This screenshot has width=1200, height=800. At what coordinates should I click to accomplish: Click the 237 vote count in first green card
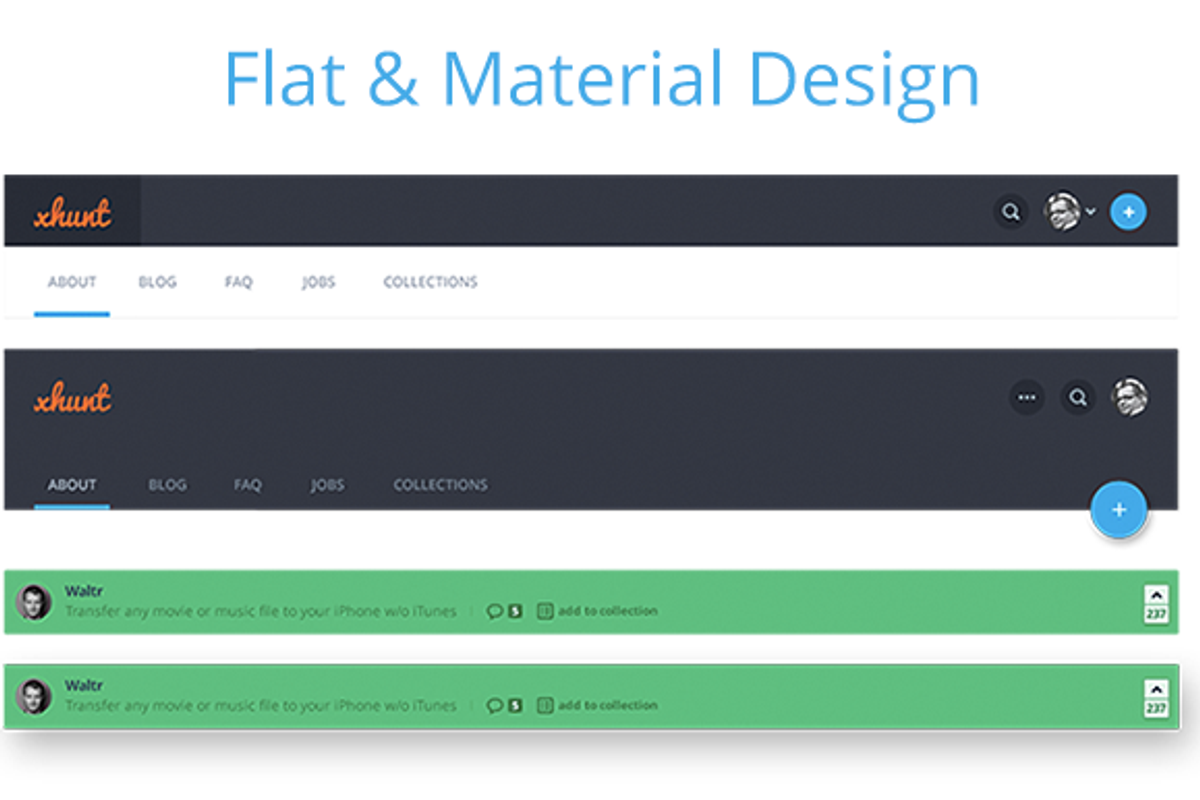(x=1156, y=614)
